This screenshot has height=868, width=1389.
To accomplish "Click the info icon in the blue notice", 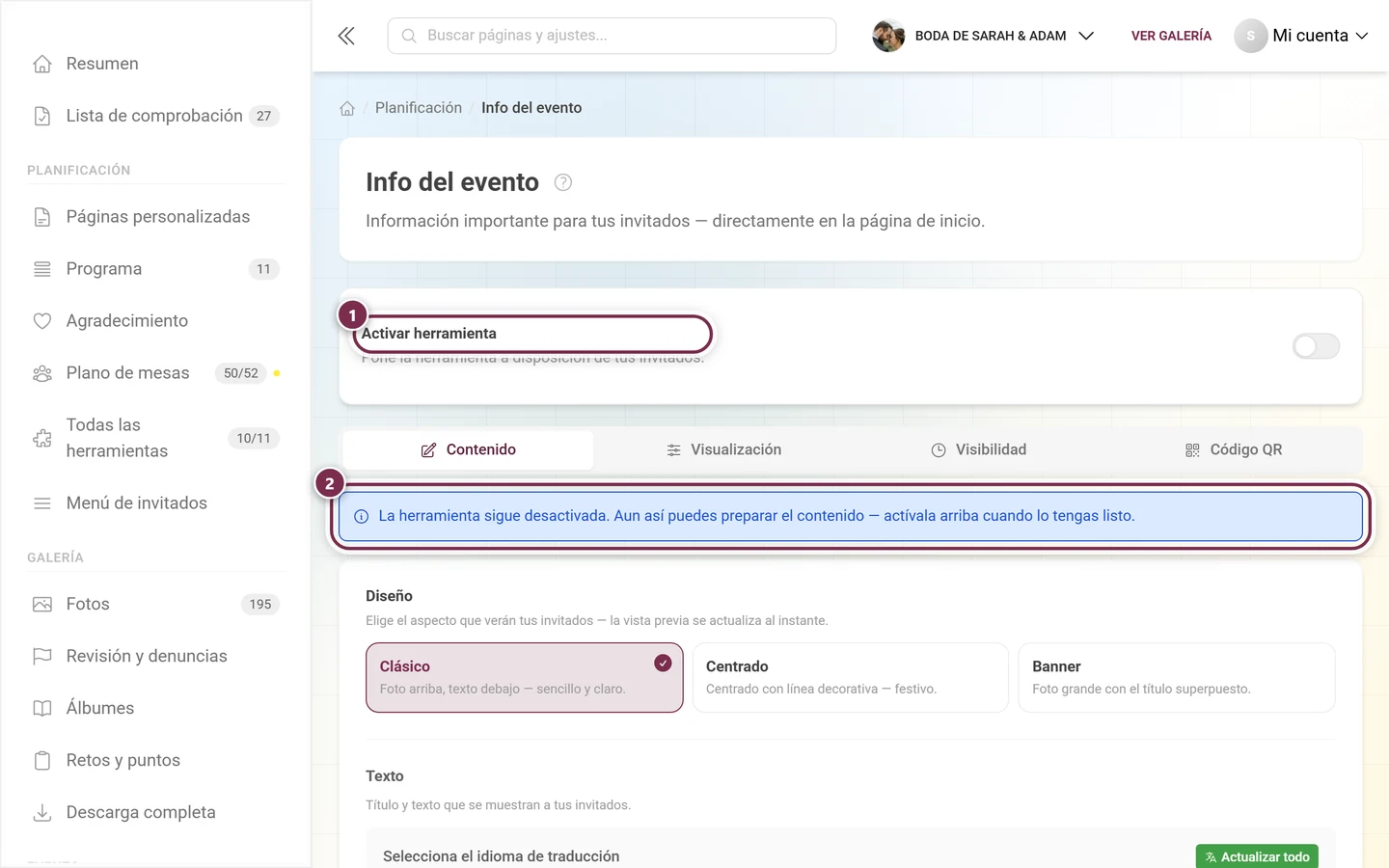I will [362, 516].
